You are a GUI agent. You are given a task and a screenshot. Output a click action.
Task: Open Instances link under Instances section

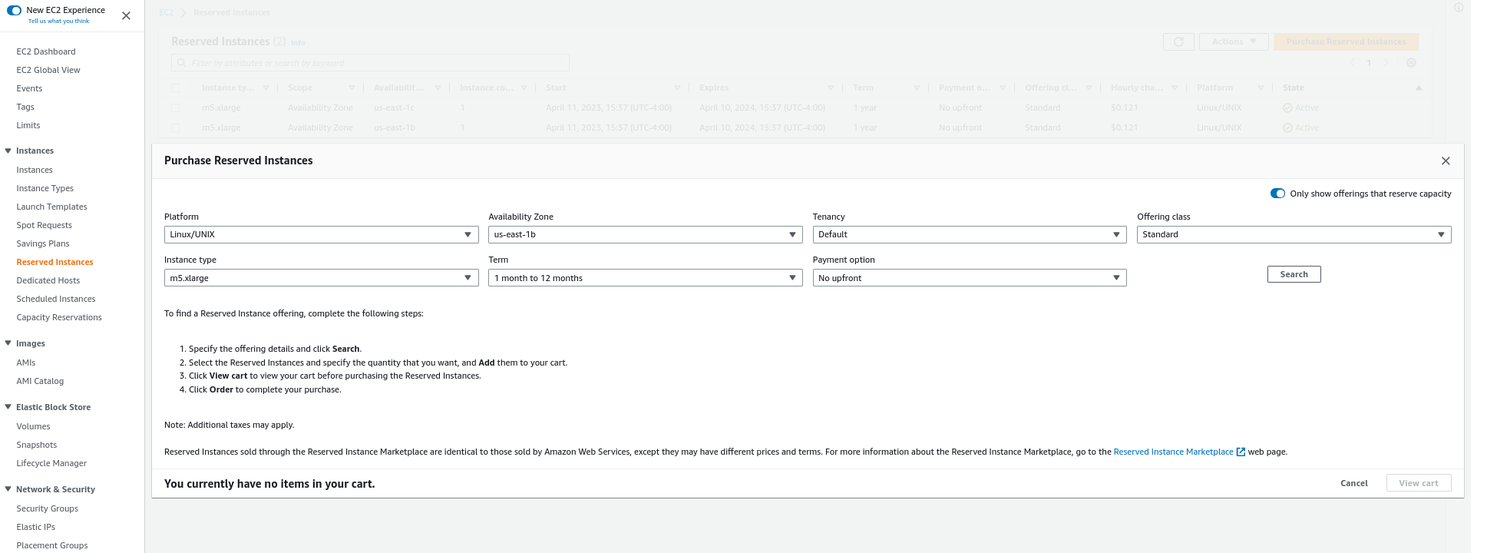click(x=34, y=170)
